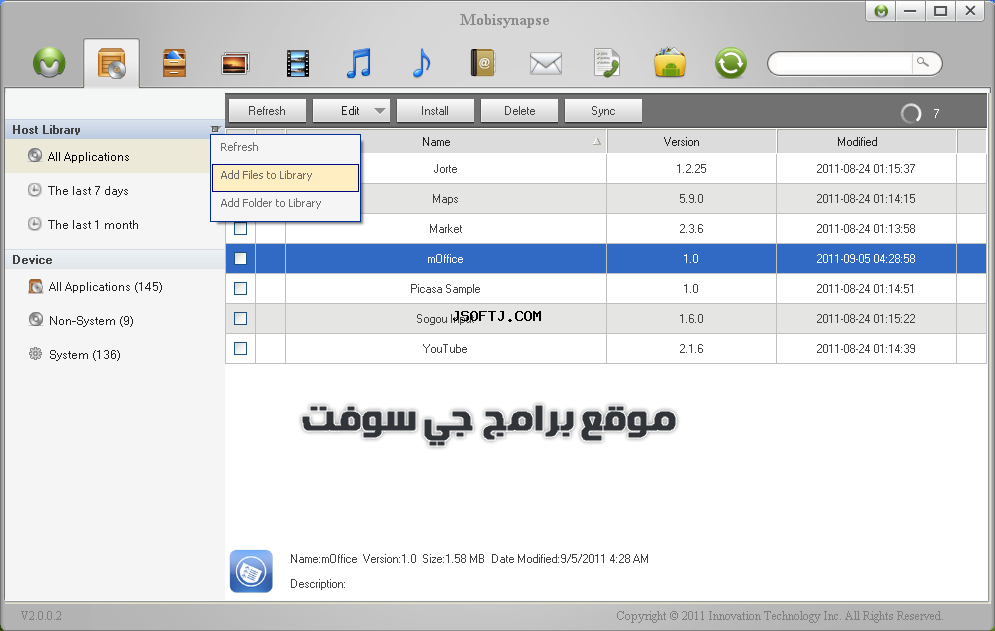Click date 2011-09-05 04:28:58 cell
Screen dimensions: 995x631
coord(866,259)
